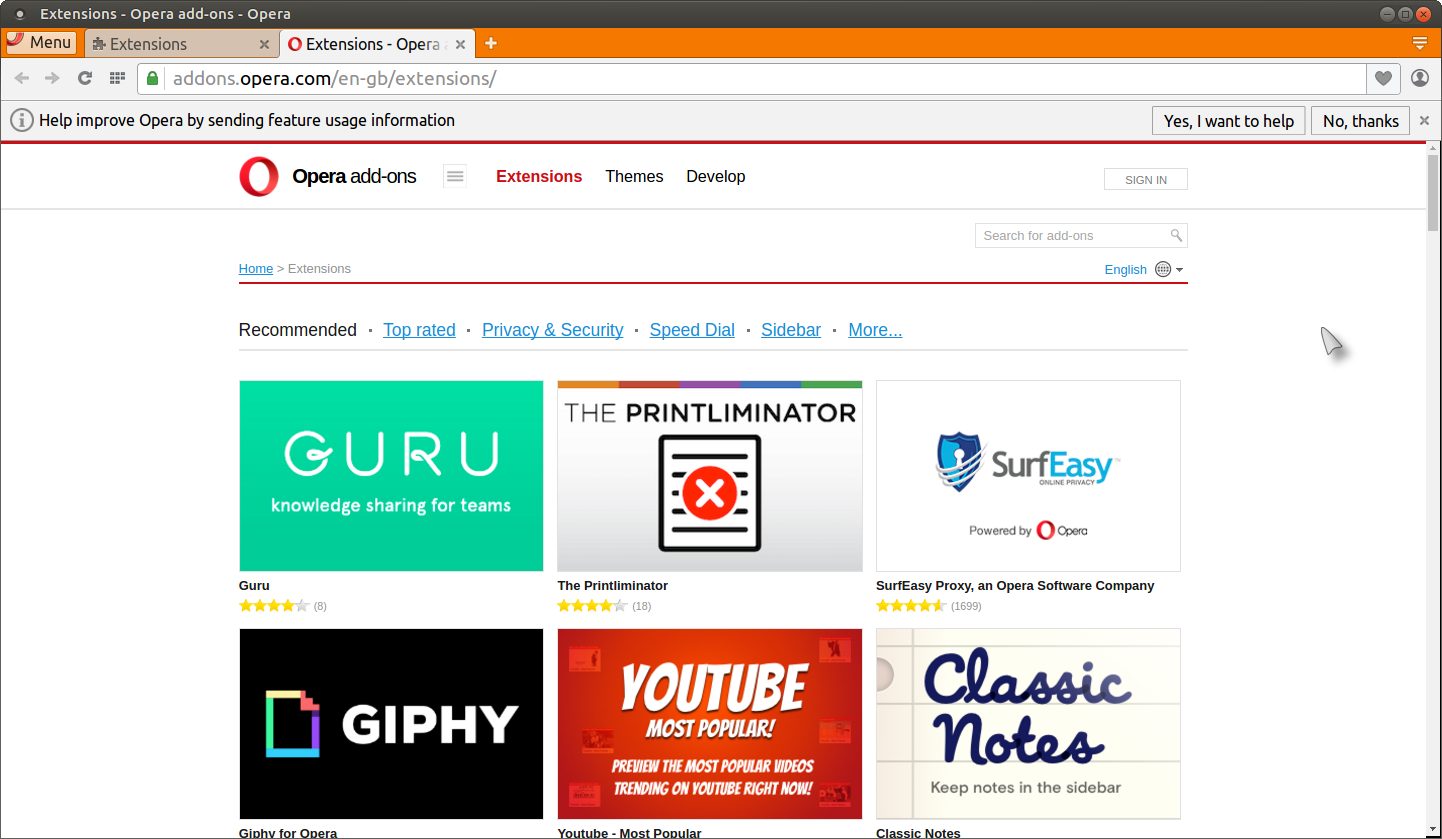Viewport: 1442px width, 839px height.
Task: Open the tab menu icon on orange bar
Action: coord(1419,43)
